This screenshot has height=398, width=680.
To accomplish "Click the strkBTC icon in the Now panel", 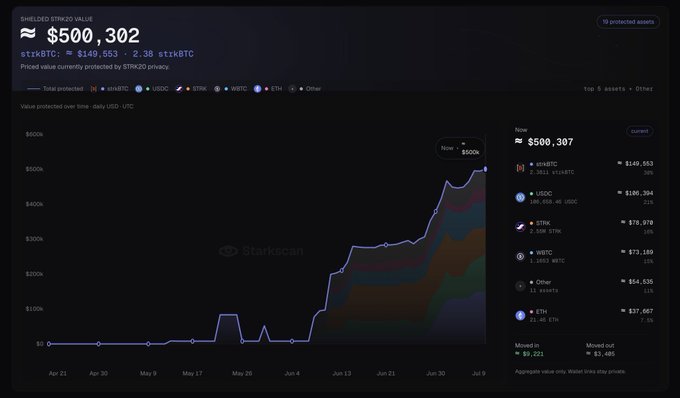I will pos(520,168).
